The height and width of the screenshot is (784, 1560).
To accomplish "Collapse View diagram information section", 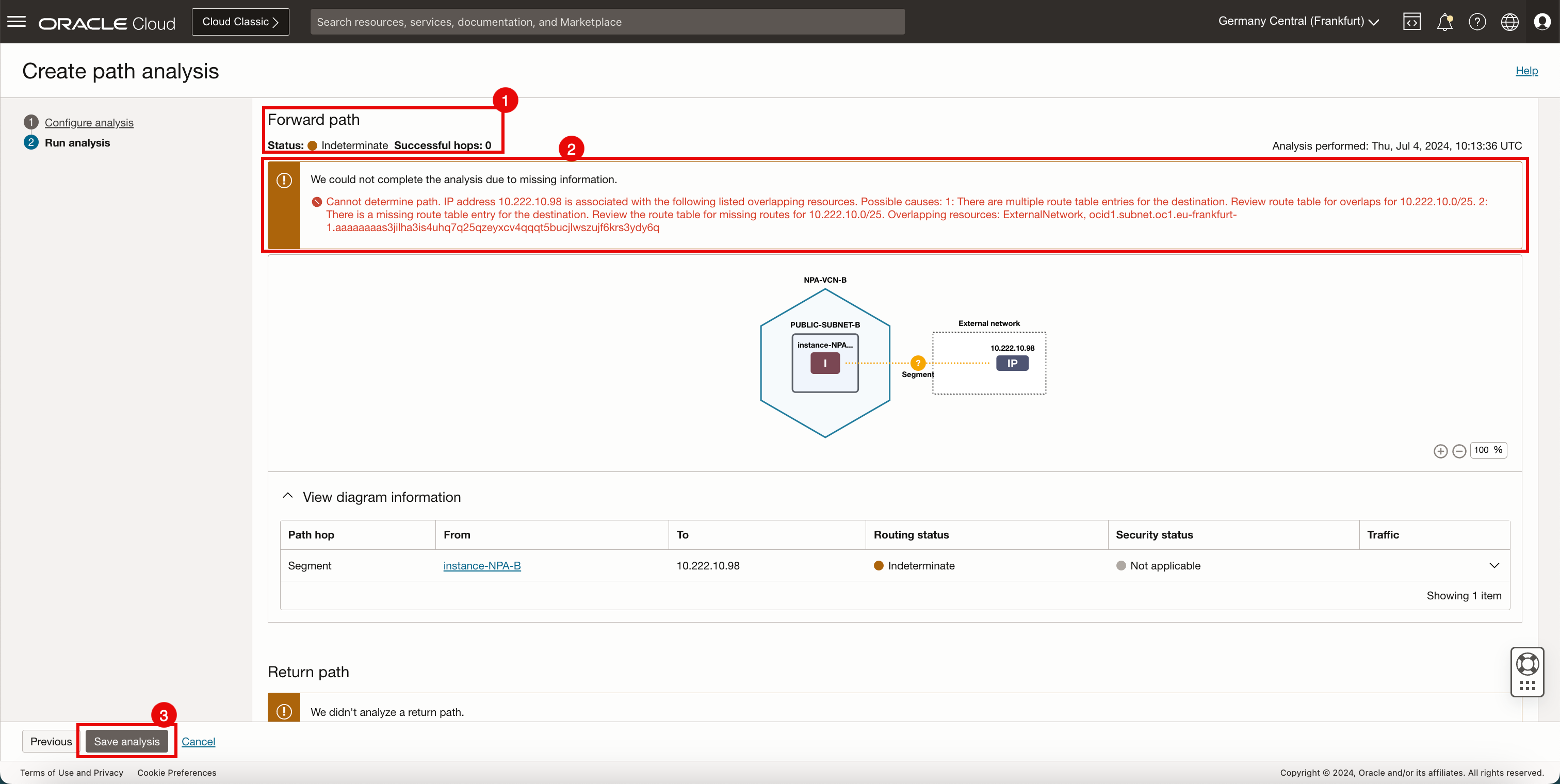I will pyautogui.click(x=288, y=496).
